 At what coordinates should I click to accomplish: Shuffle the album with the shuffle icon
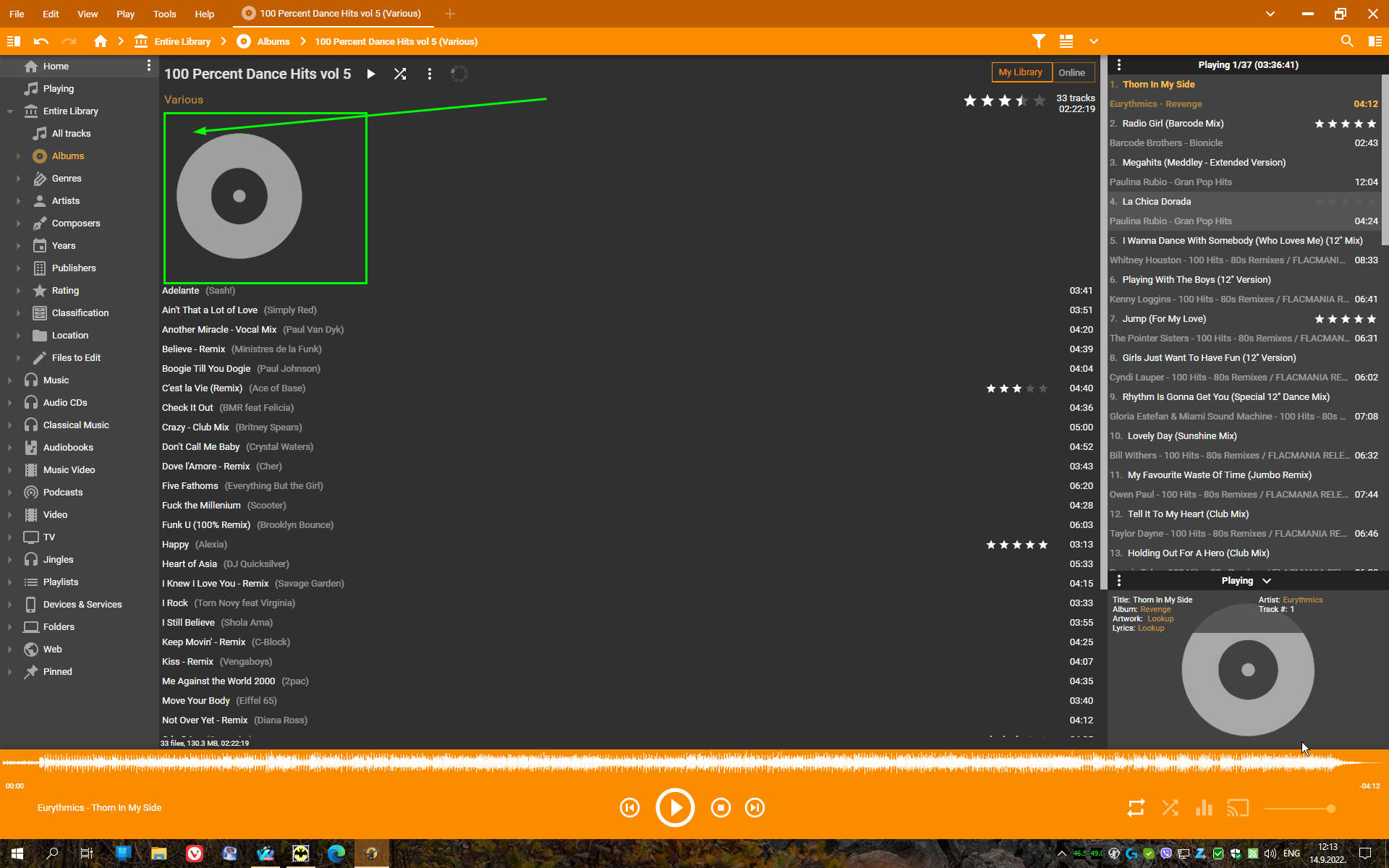(x=400, y=74)
